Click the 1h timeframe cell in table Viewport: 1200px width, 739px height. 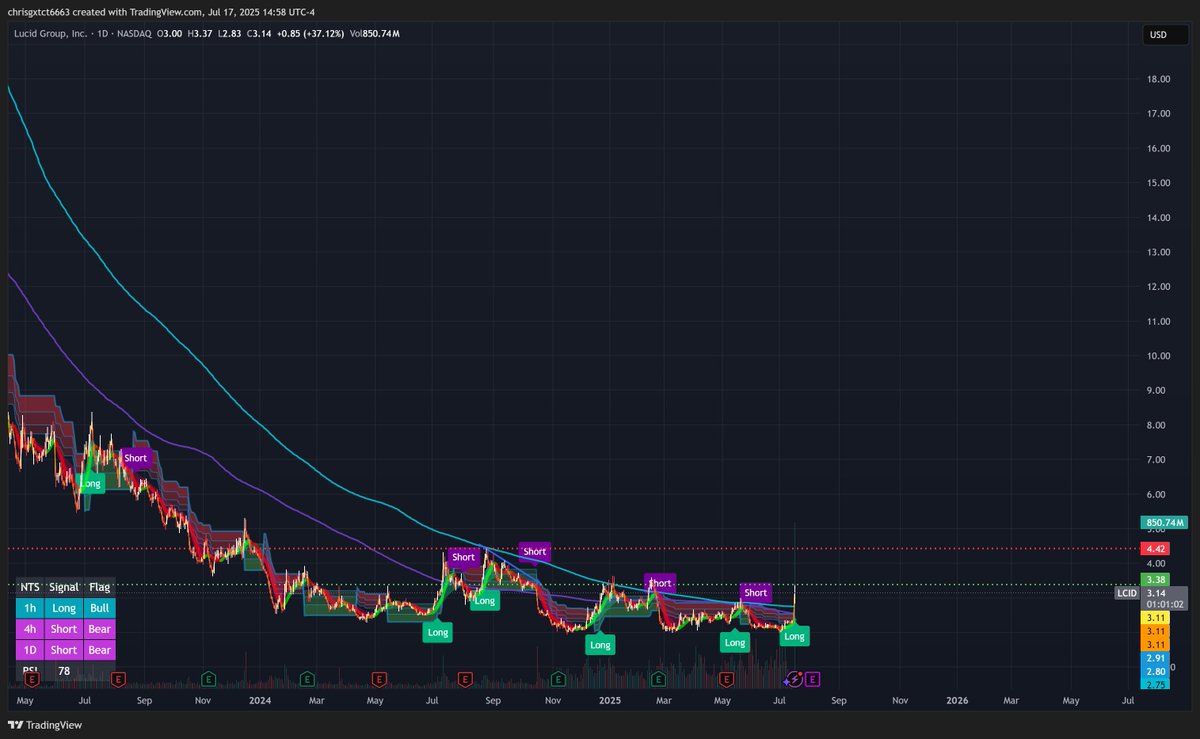point(30,608)
